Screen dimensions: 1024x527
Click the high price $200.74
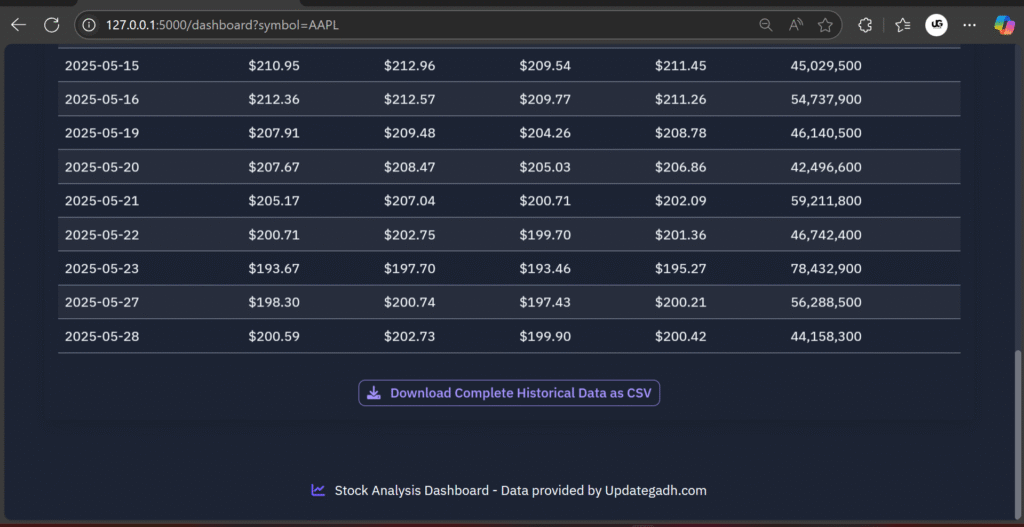pyautogui.click(x=409, y=303)
